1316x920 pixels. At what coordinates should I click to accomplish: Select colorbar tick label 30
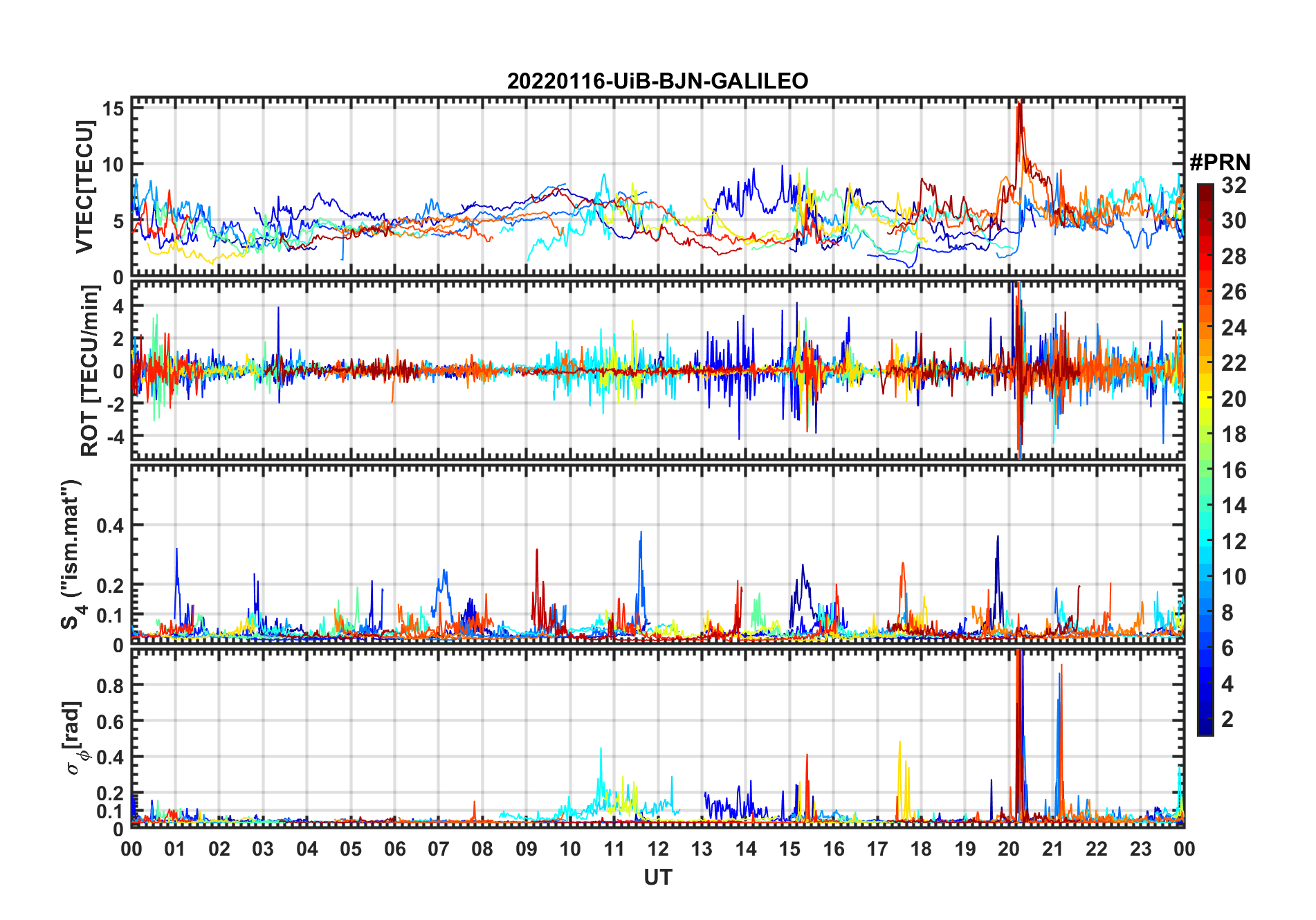point(1234,221)
